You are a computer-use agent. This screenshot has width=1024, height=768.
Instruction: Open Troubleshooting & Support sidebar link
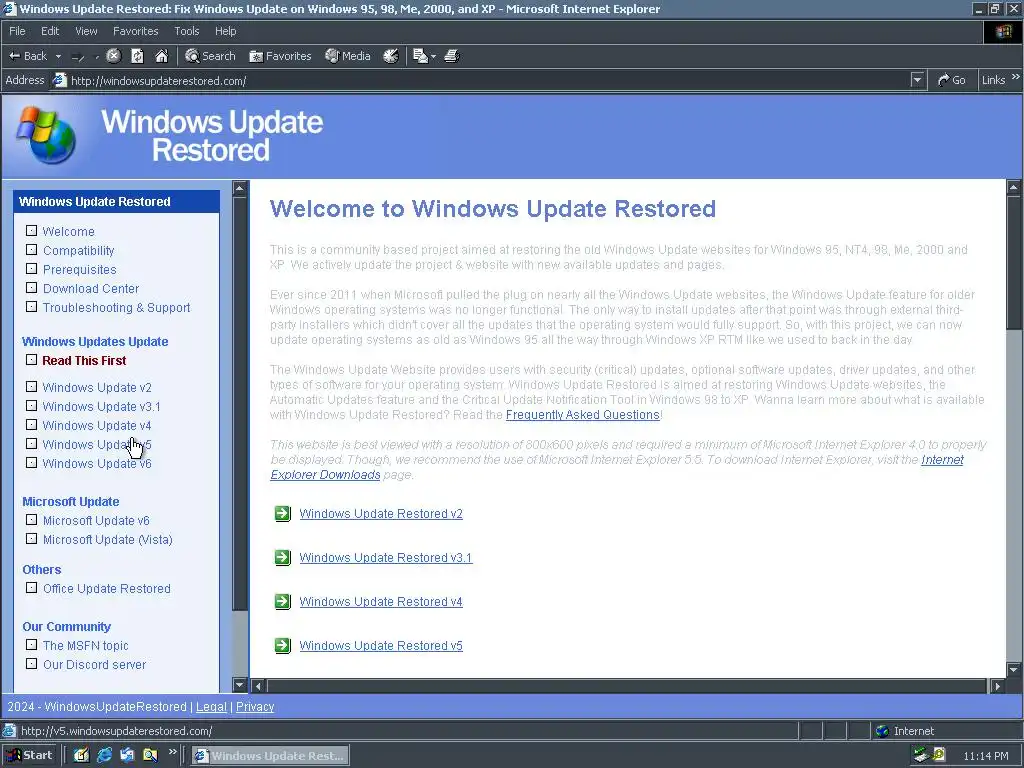tap(116, 307)
